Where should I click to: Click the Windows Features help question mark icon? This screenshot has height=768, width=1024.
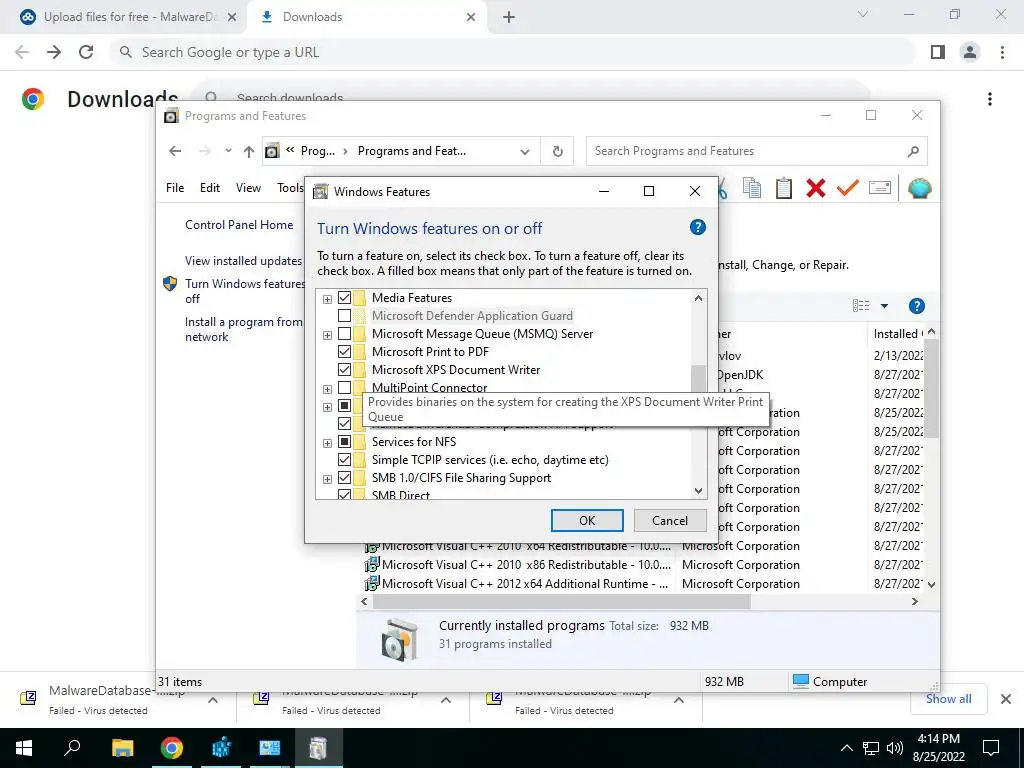pyautogui.click(x=697, y=227)
